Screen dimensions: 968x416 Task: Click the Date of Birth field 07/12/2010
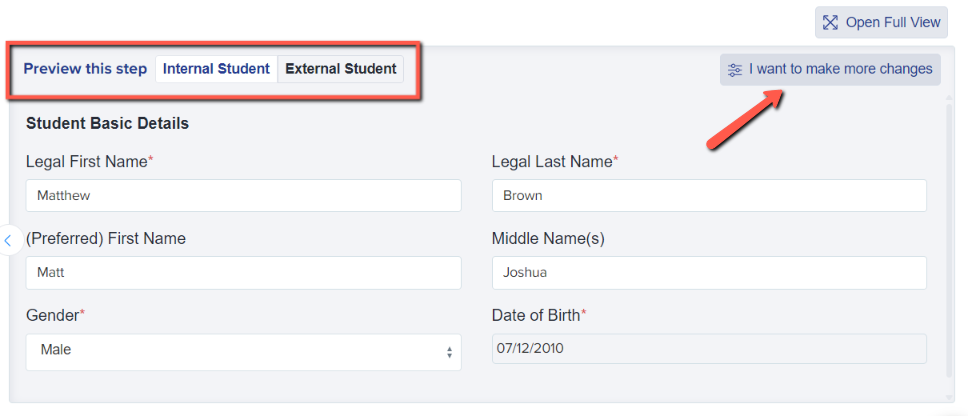pyautogui.click(x=709, y=348)
